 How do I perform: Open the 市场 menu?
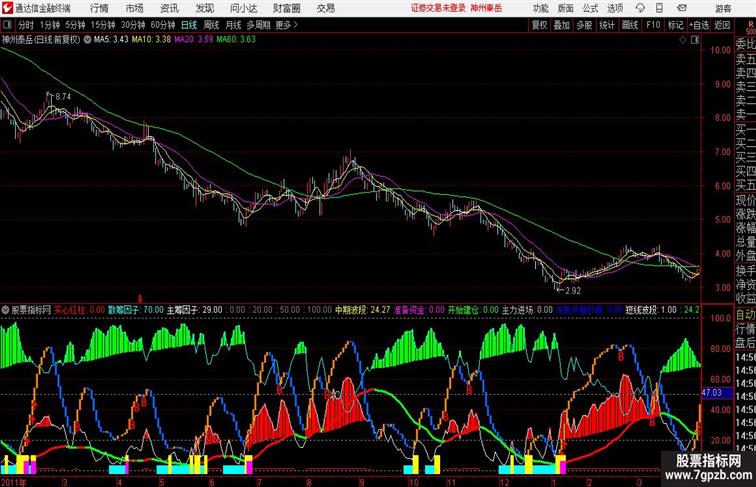click(135, 8)
